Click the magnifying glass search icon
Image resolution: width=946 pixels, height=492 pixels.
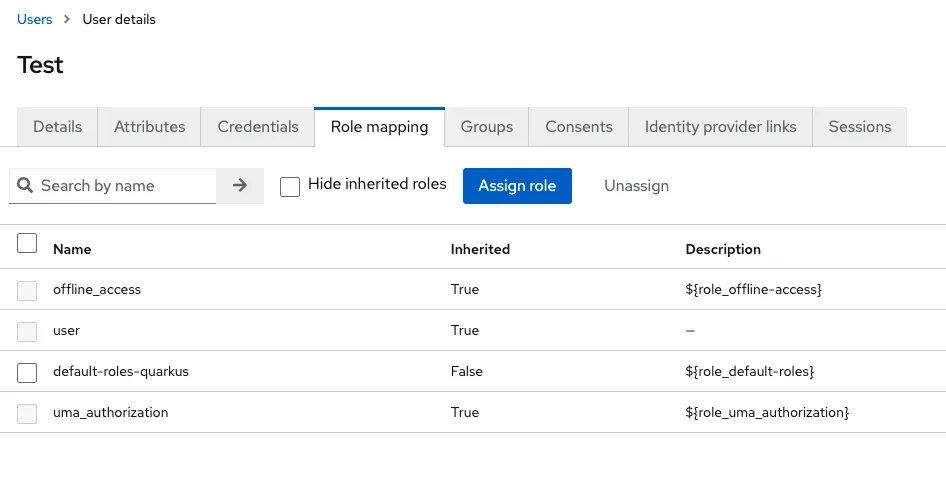25,185
